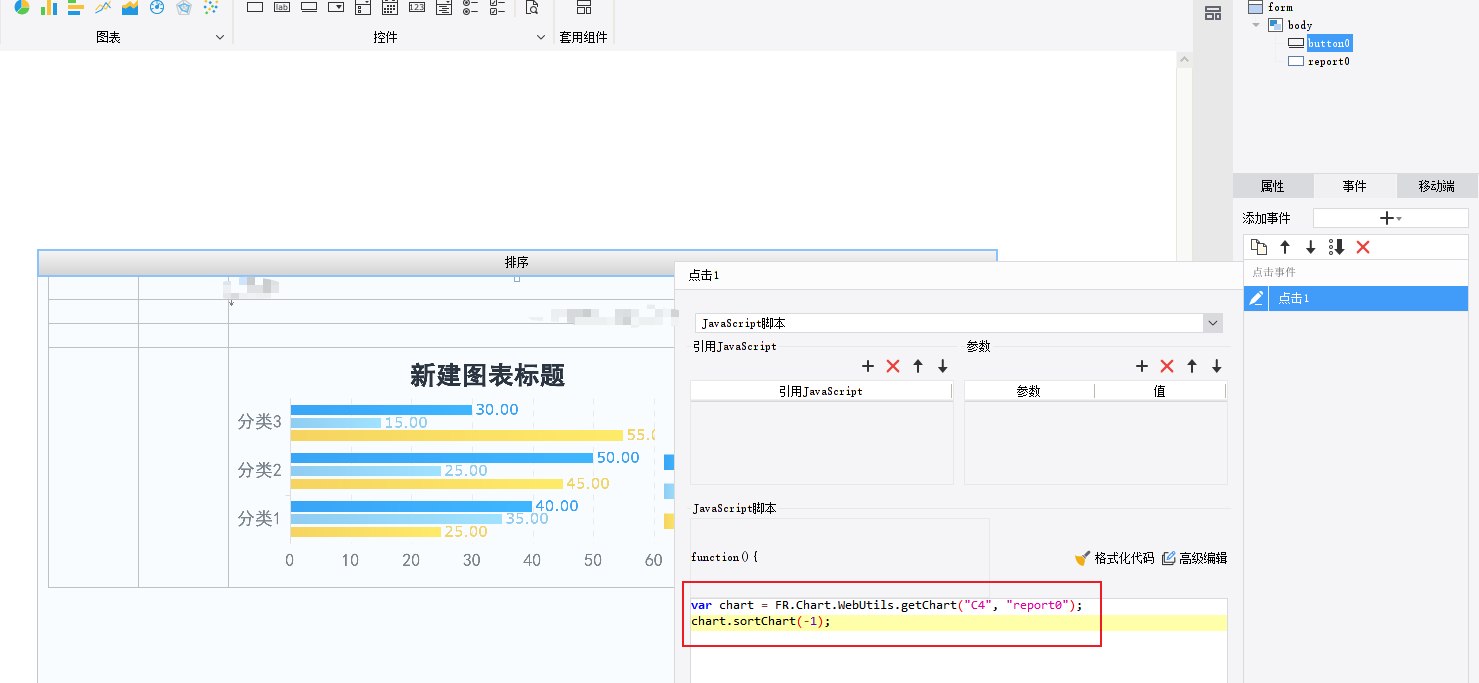The image size is (1479, 683).
Task: Add a query/search widget
Action: click(532, 7)
